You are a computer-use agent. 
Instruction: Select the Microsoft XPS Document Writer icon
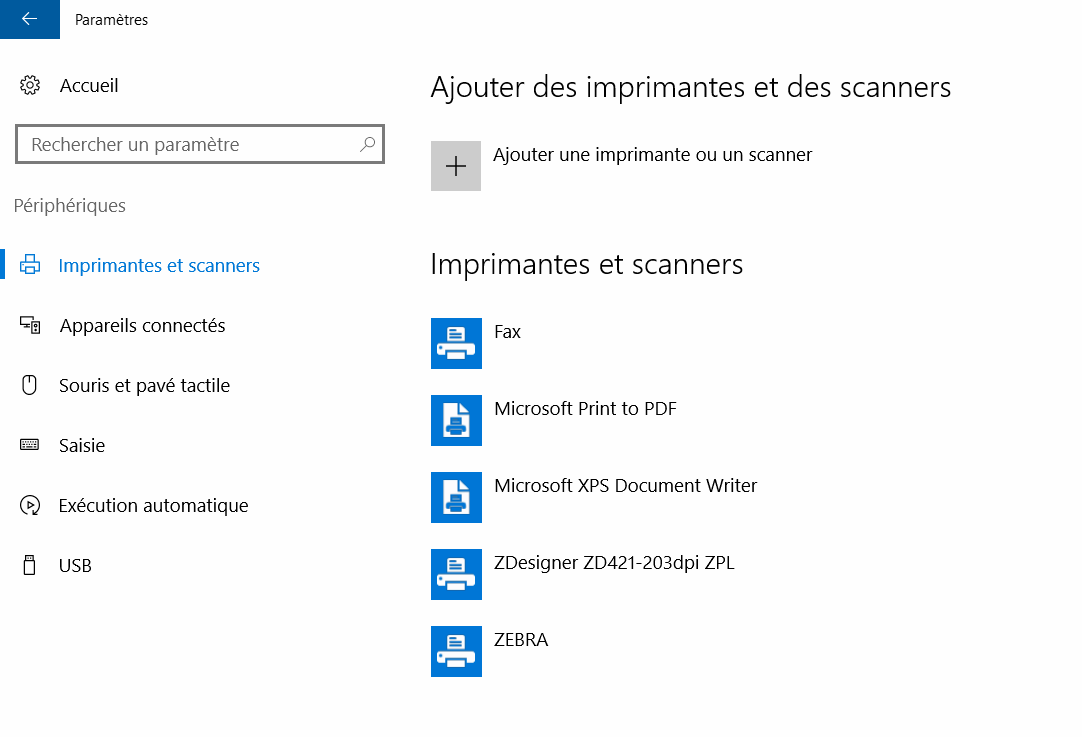tap(456, 497)
